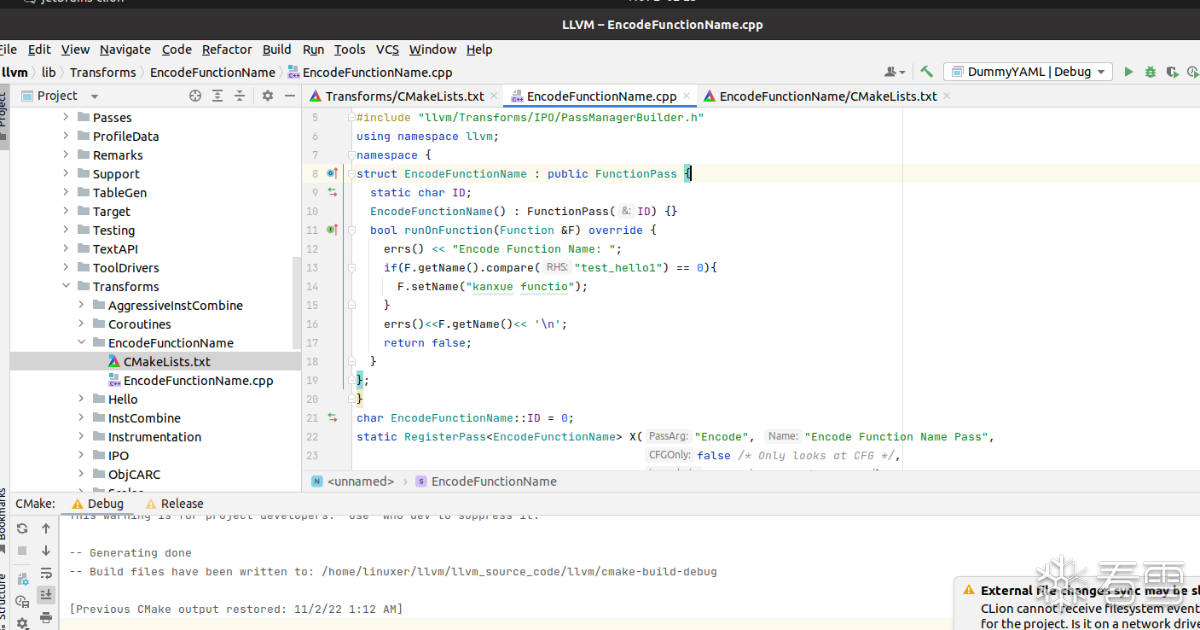This screenshot has width=1200, height=630.
Task: Expand the Passes folder
Action: tap(66, 117)
